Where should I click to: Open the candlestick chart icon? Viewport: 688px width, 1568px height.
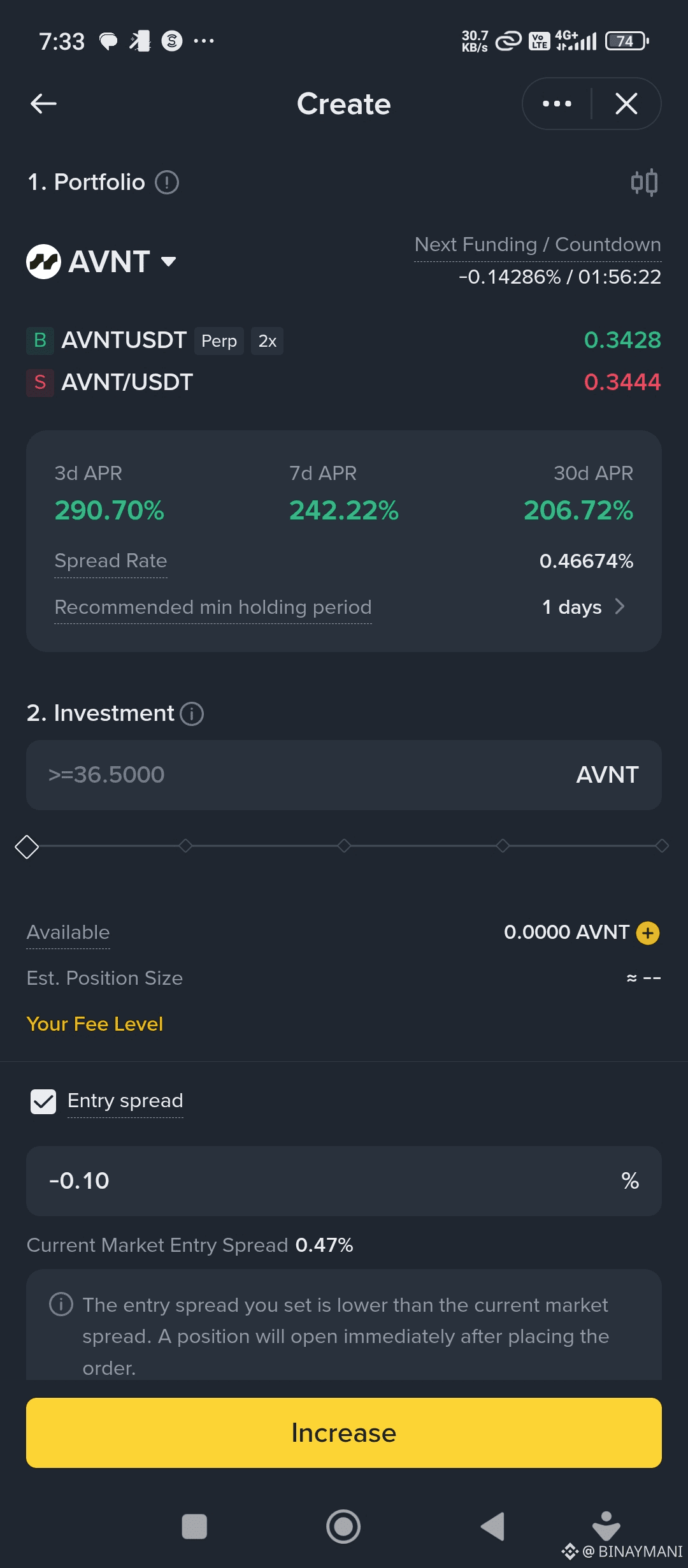pos(644,182)
